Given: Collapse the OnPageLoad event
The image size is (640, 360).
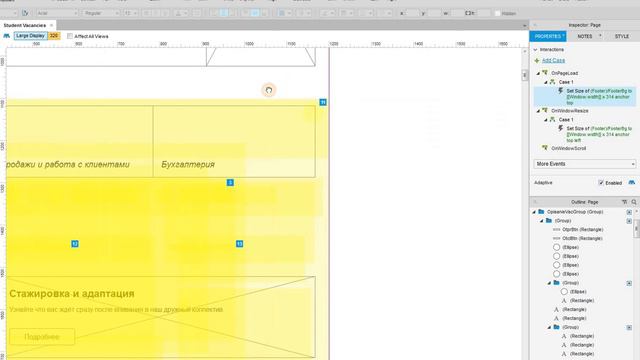Looking at the screenshot, I should click(538, 73).
